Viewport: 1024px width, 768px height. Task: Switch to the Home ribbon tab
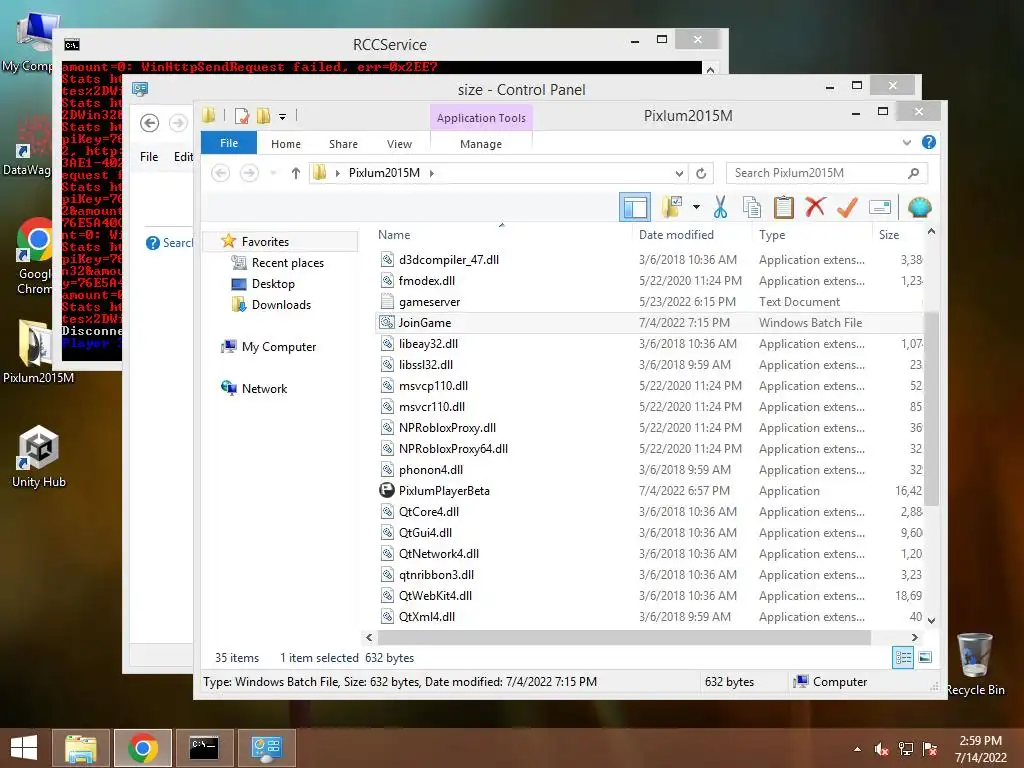pyautogui.click(x=286, y=144)
